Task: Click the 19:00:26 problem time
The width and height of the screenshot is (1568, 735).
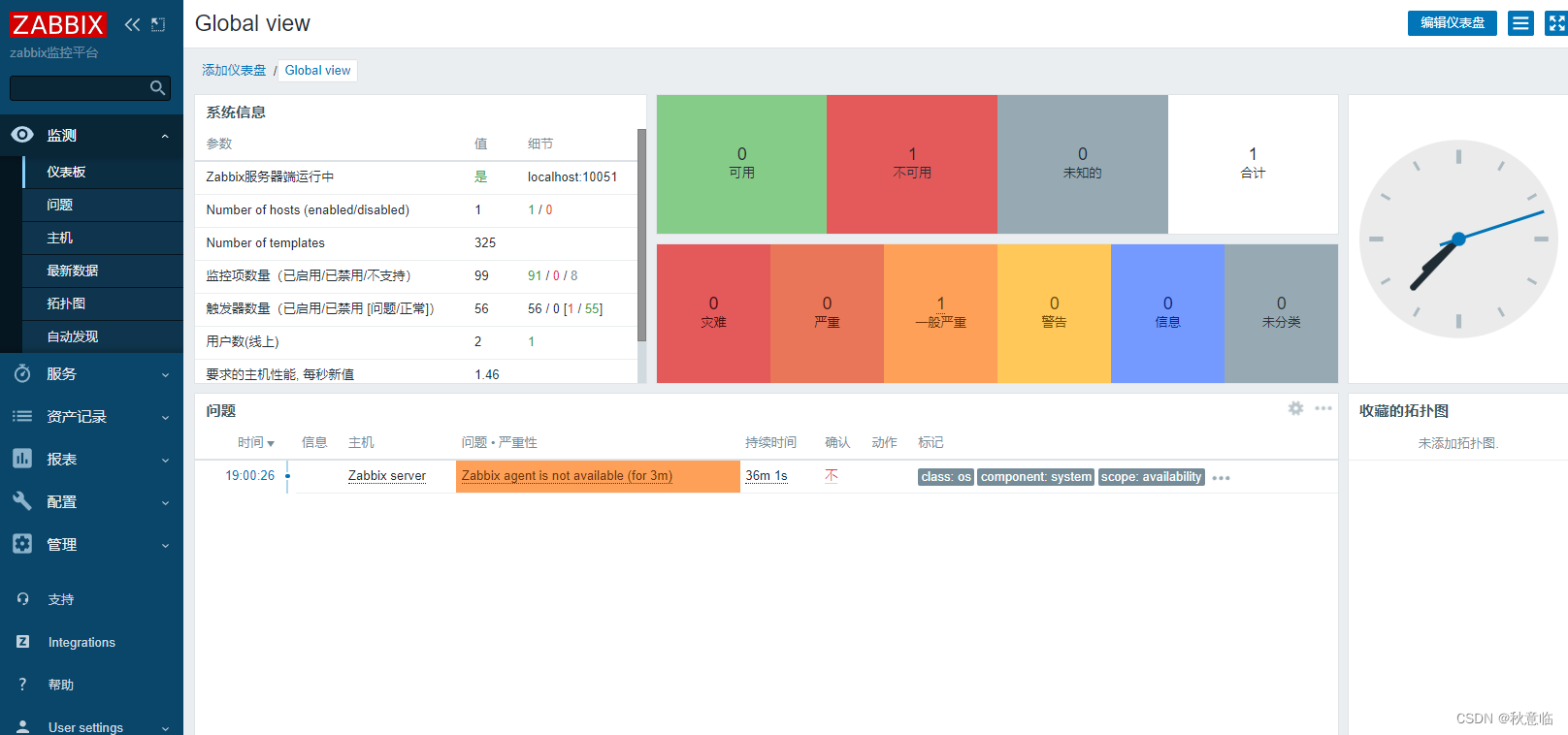Action: 250,475
